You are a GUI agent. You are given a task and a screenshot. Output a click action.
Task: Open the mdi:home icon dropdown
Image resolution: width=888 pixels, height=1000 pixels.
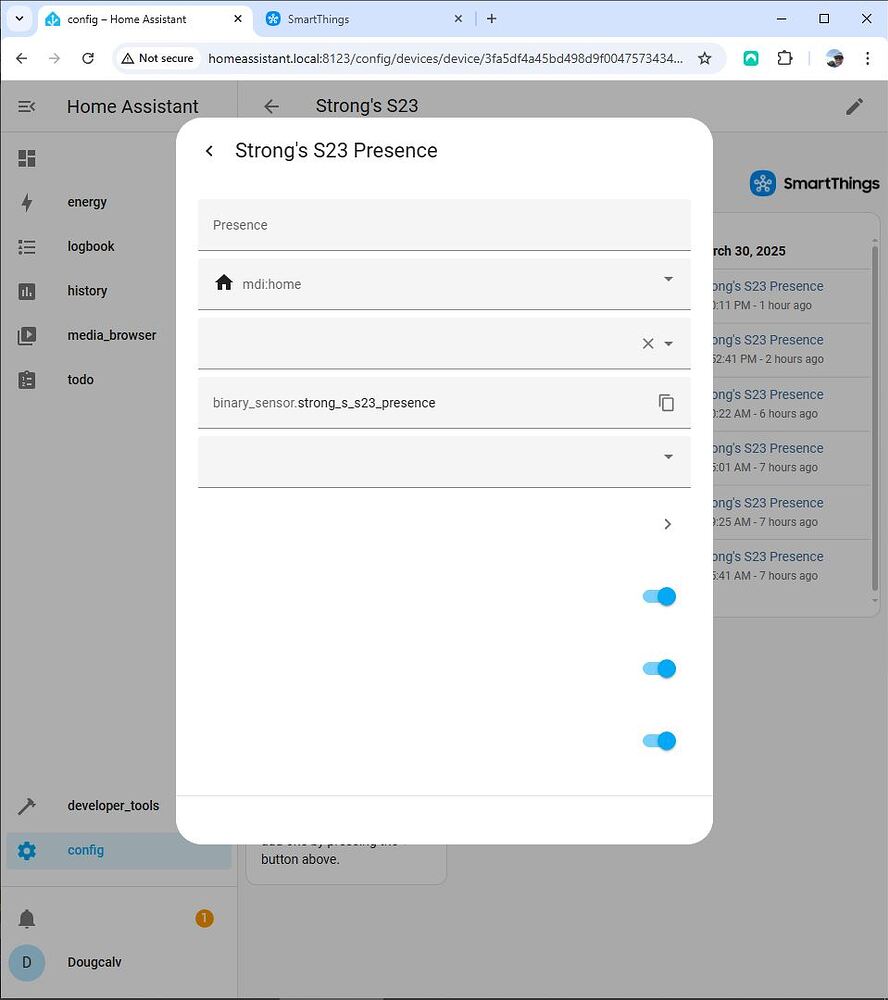point(668,281)
